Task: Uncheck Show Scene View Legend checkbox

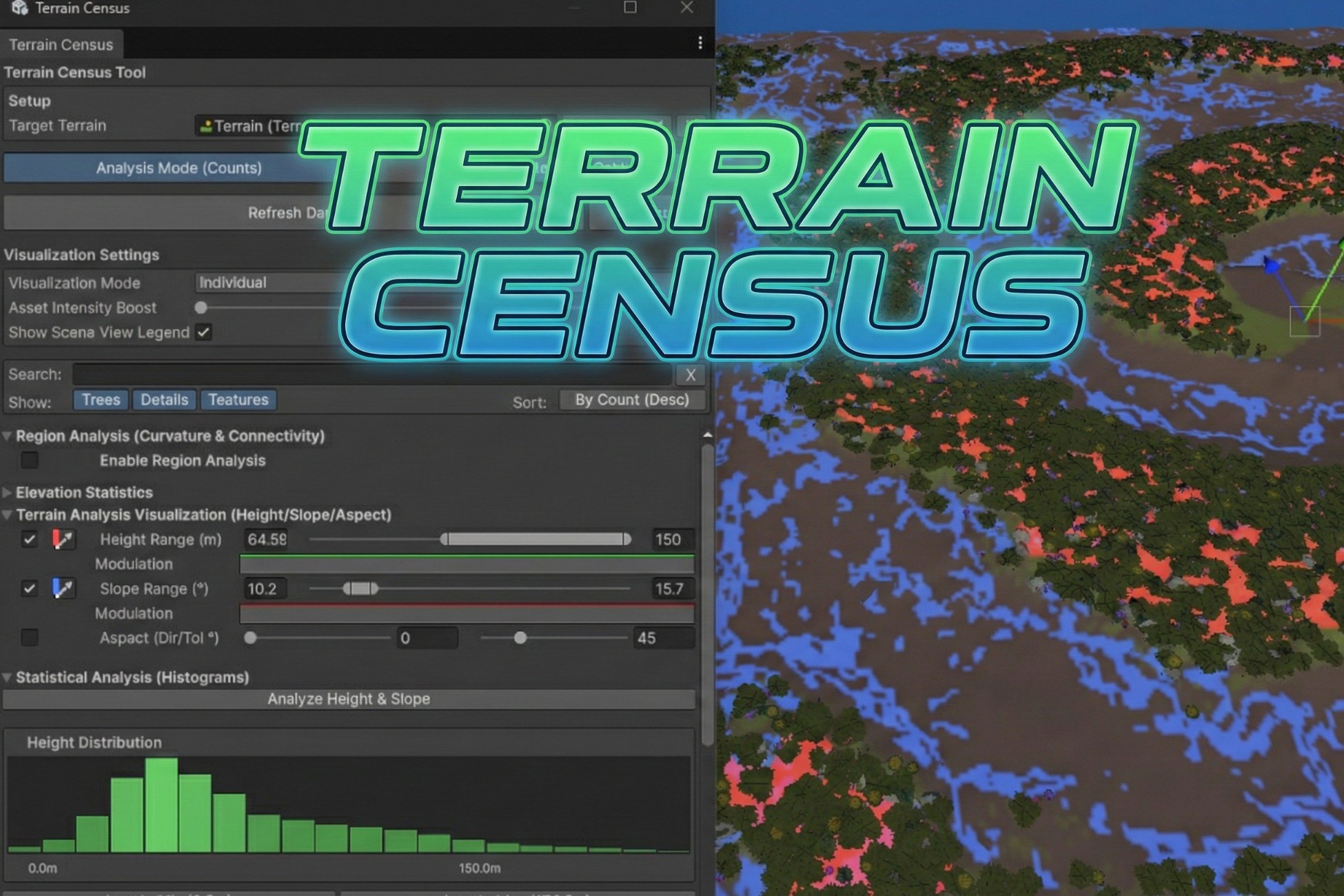Action: (x=203, y=333)
